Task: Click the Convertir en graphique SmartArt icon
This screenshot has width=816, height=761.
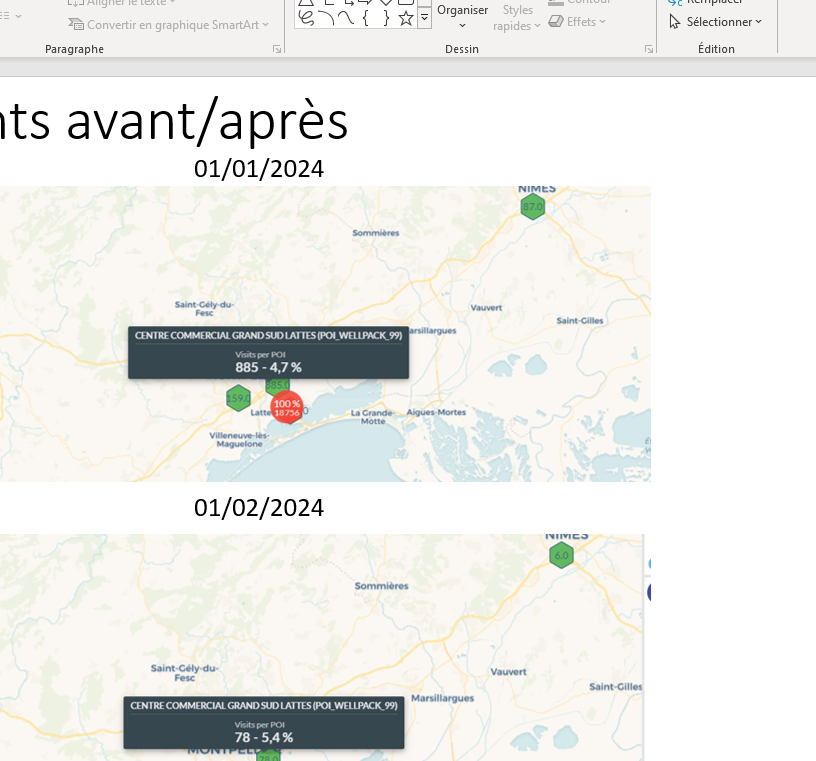Action: tap(76, 24)
